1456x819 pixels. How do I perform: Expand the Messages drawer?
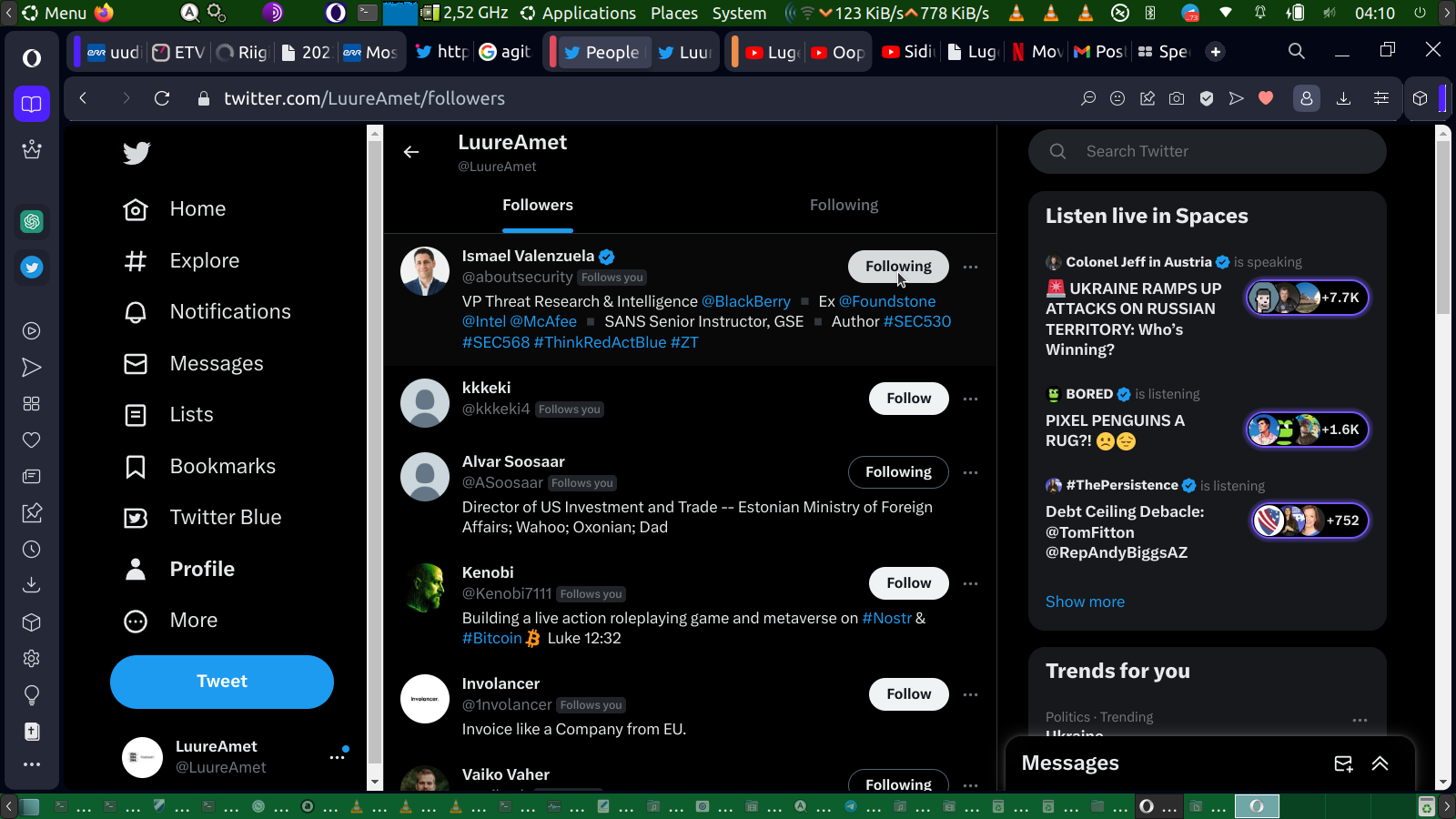coord(1380,763)
